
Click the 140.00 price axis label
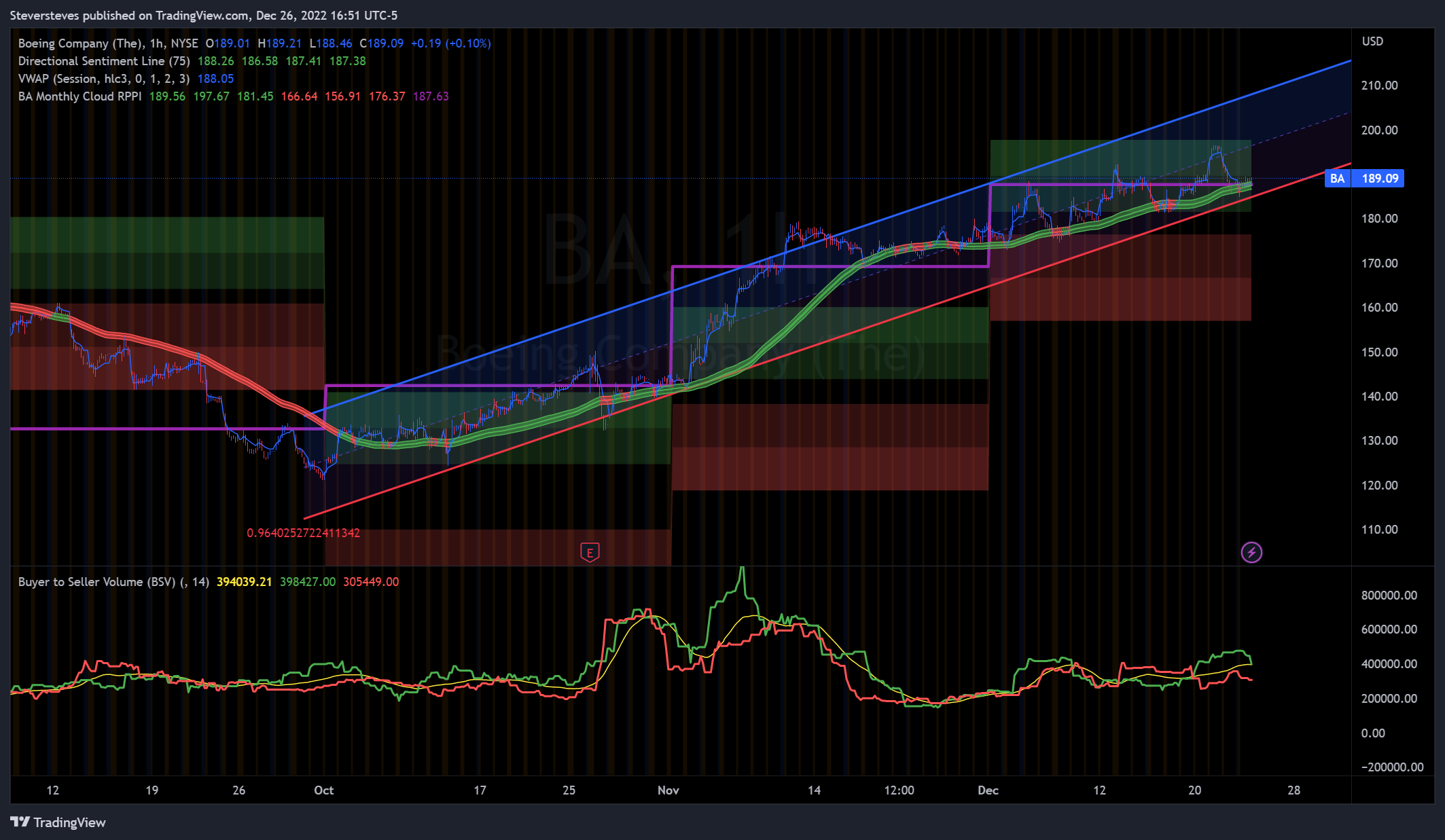(x=1380, y=397)
